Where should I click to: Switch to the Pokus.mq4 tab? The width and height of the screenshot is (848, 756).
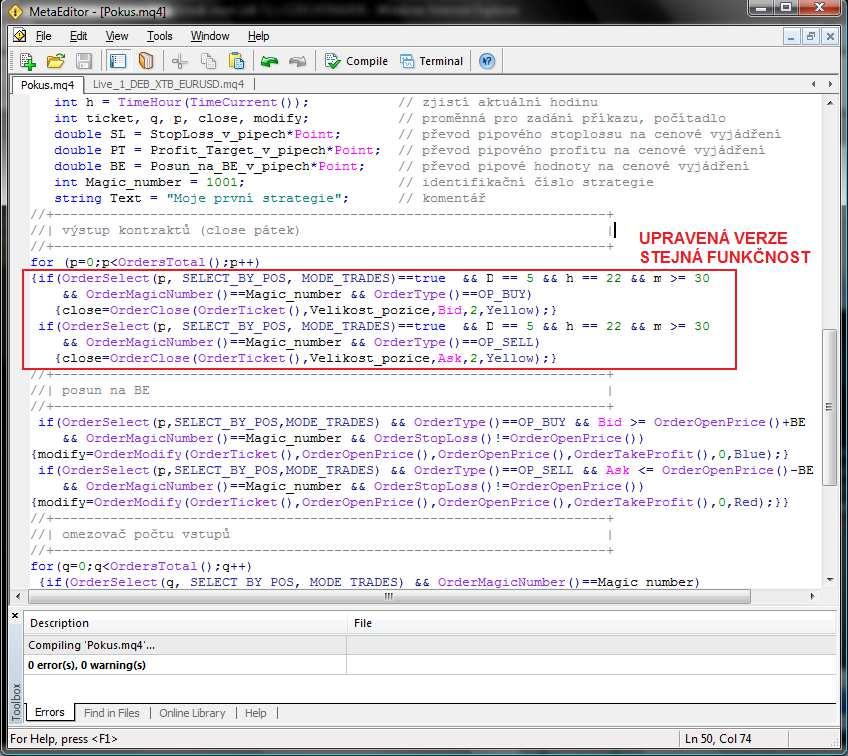(x=48, y=84)
